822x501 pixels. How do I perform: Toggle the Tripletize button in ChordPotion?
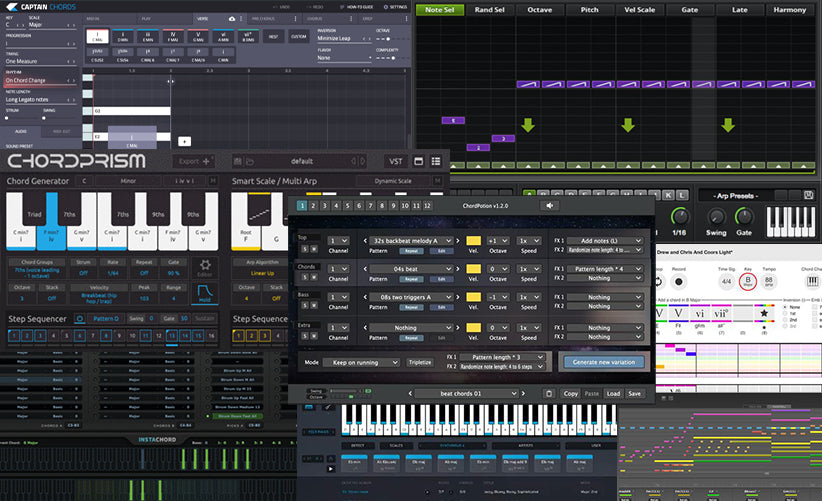[x=420, y=363]
